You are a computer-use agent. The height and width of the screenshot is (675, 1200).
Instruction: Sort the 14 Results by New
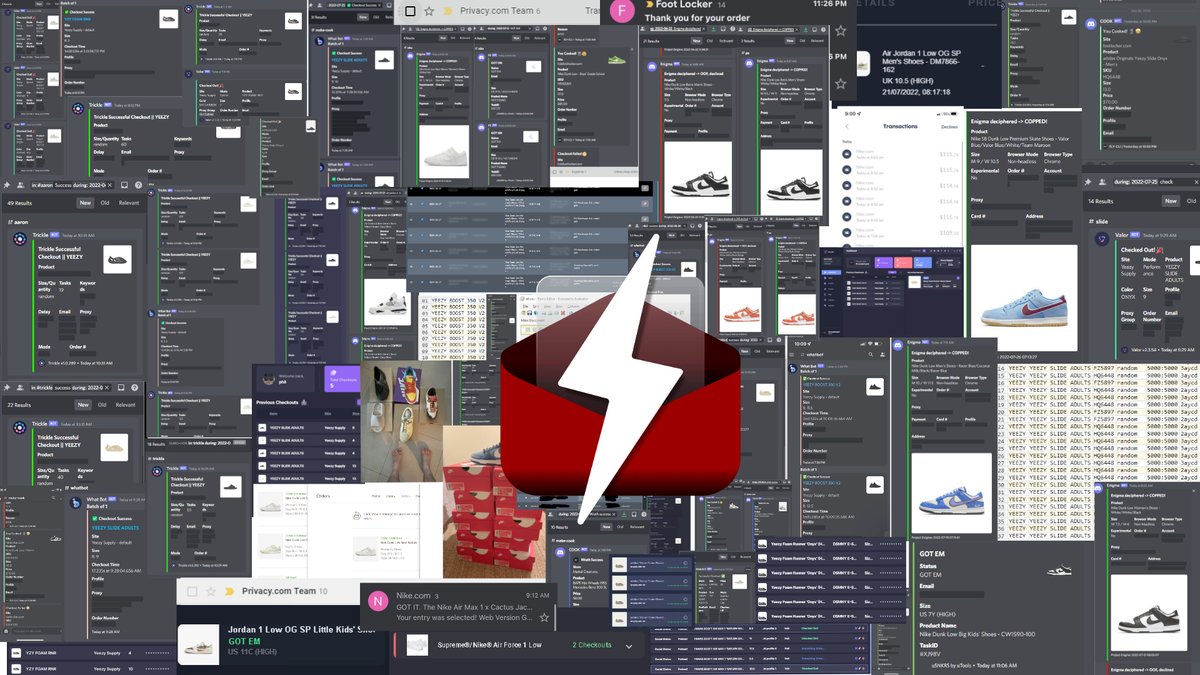(1170, 201)
